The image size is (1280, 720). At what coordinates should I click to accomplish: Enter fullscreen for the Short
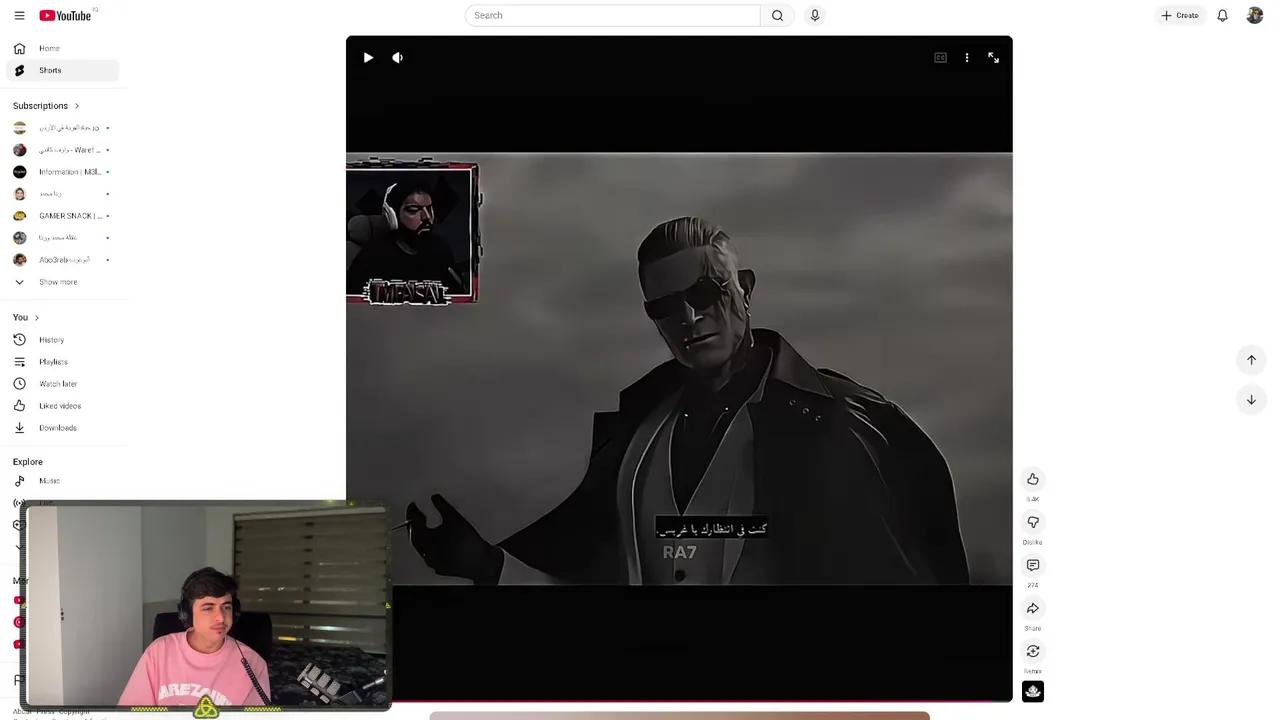(993, 57)
